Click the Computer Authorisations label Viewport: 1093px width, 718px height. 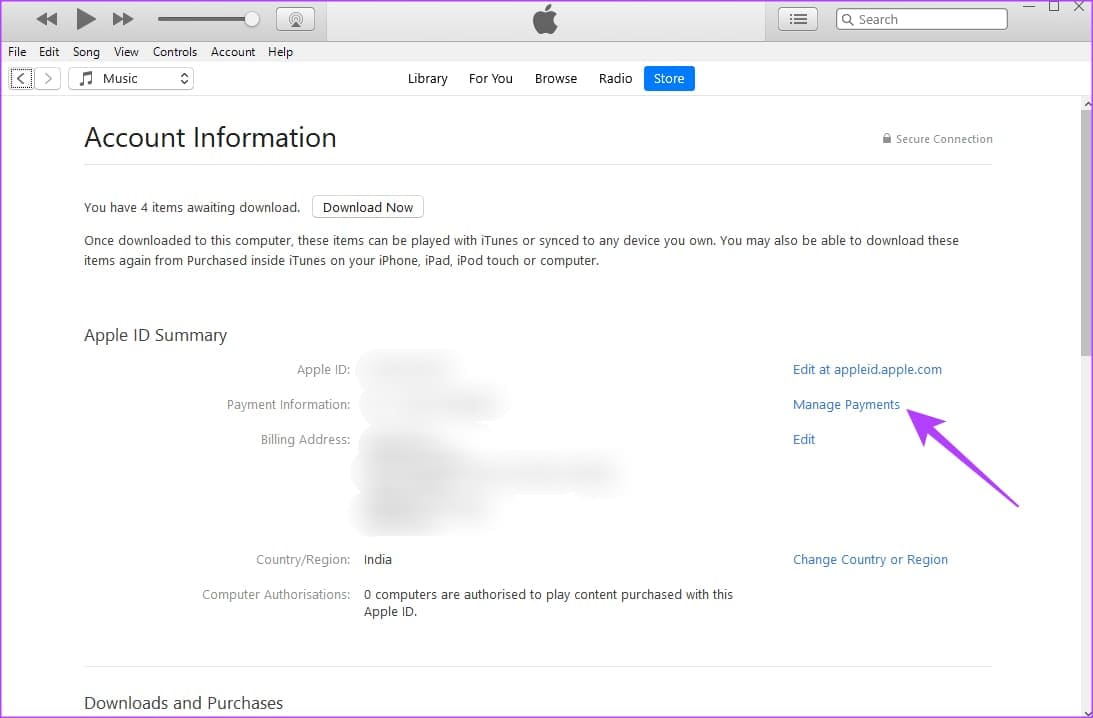(276, 595)
